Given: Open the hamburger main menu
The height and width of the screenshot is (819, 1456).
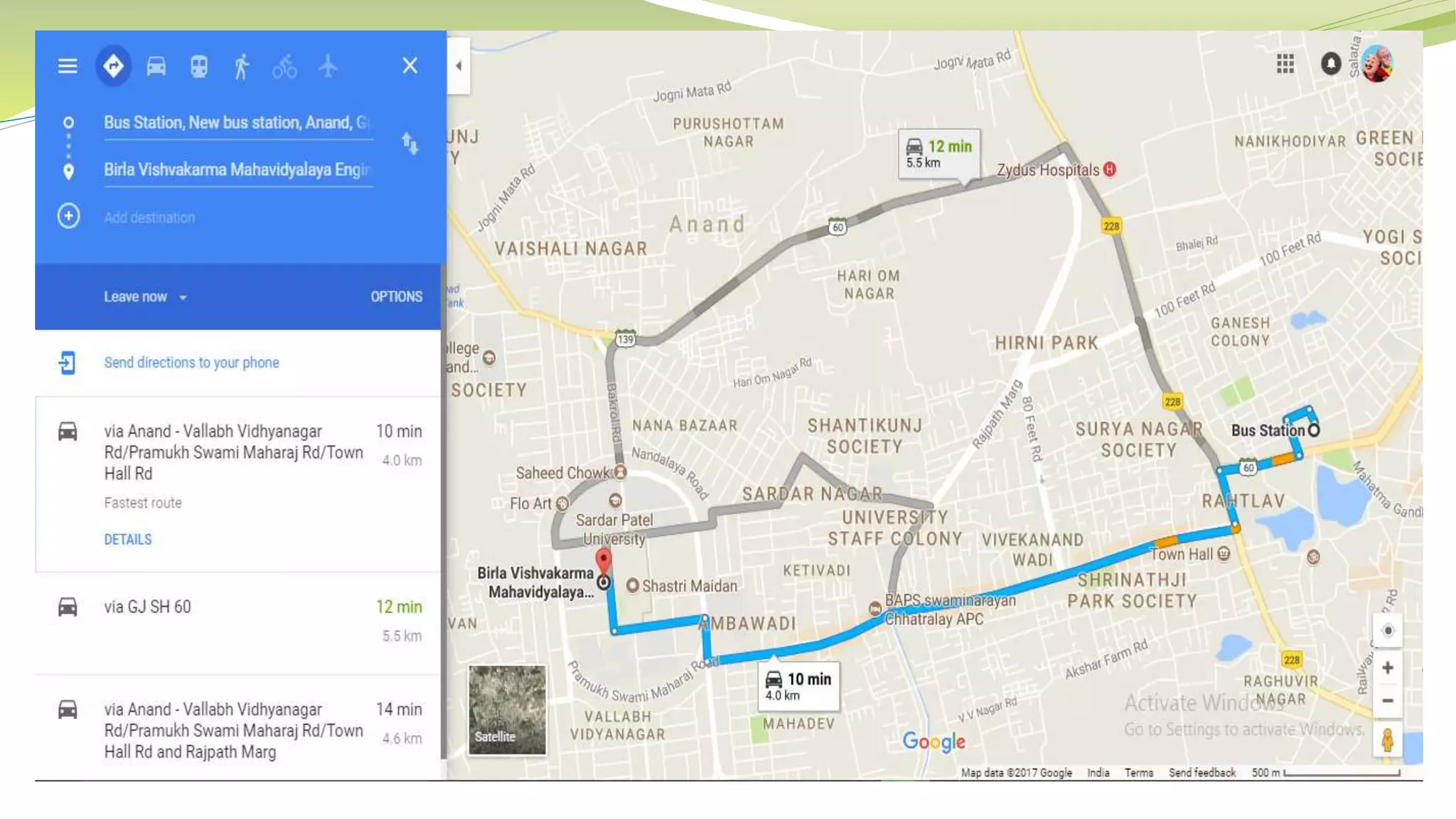Looking at the screenshot, I should (x=68, y=66).
